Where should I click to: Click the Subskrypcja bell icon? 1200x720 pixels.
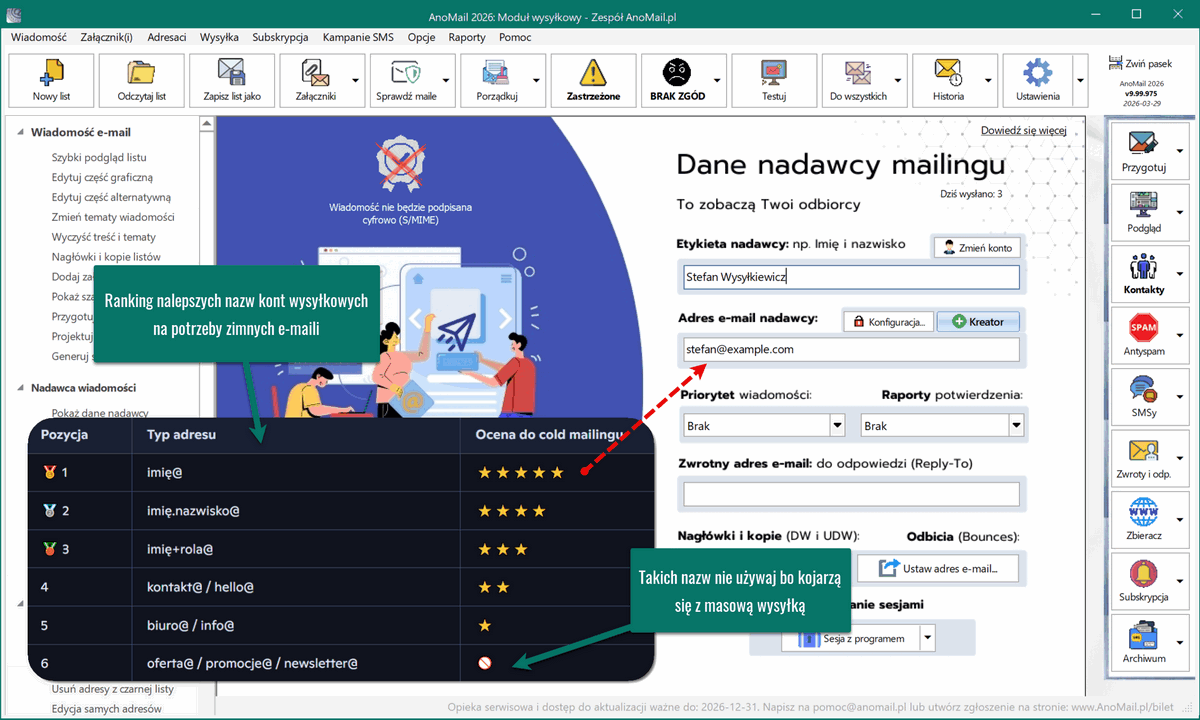1143,575
